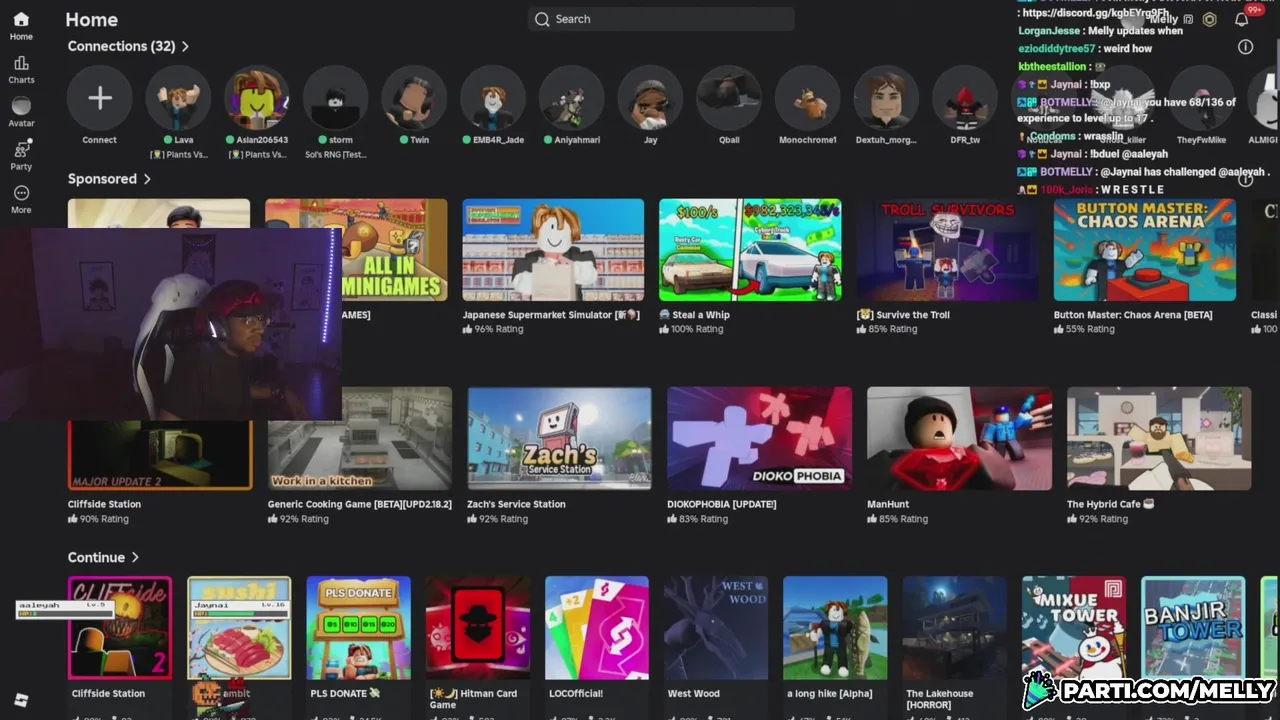Continue playing a long hike tile
The height and width of the screenshot is (720, 1280).
coord(835,628)
